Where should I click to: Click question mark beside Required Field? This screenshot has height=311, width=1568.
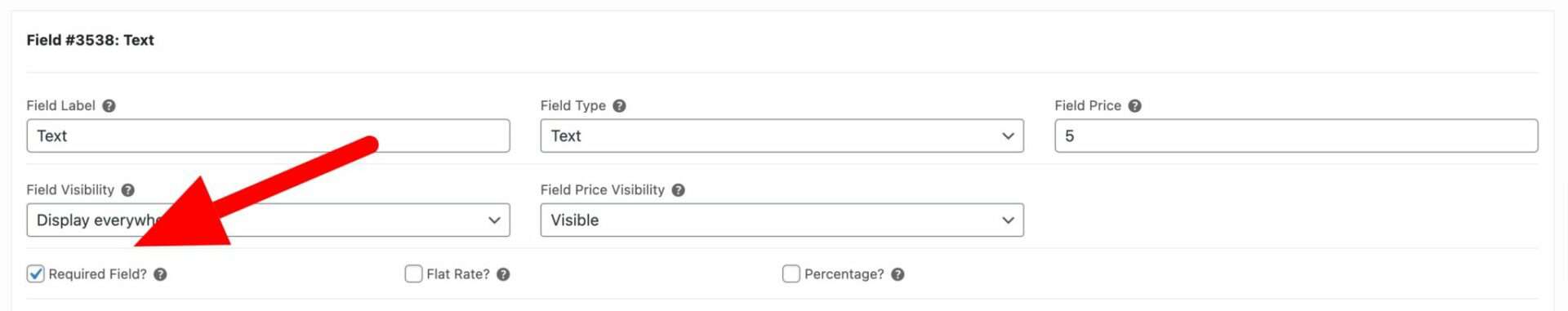(160, 274)
